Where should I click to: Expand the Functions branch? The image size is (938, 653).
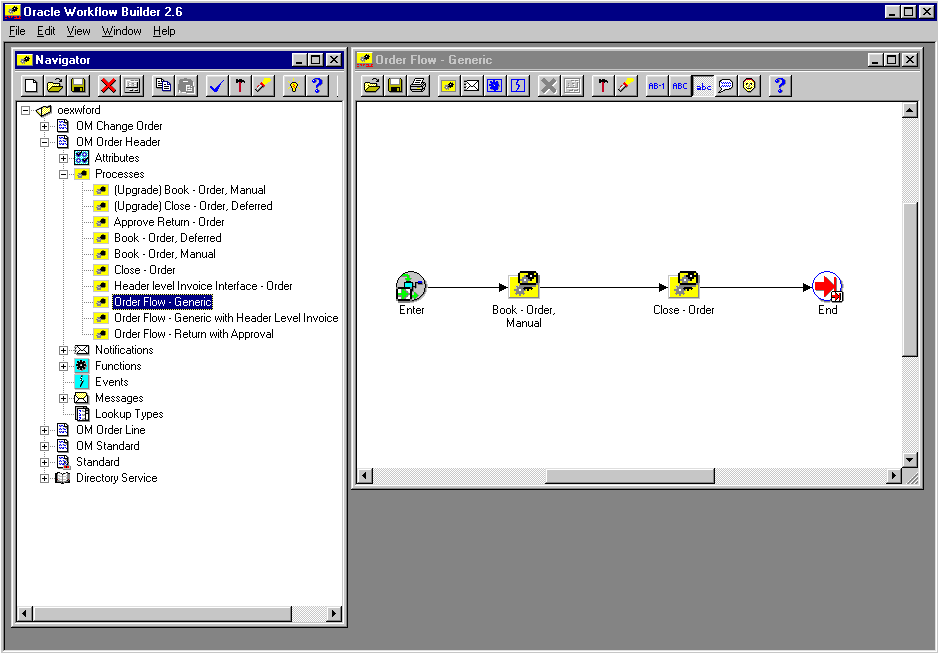coord(63,367)
